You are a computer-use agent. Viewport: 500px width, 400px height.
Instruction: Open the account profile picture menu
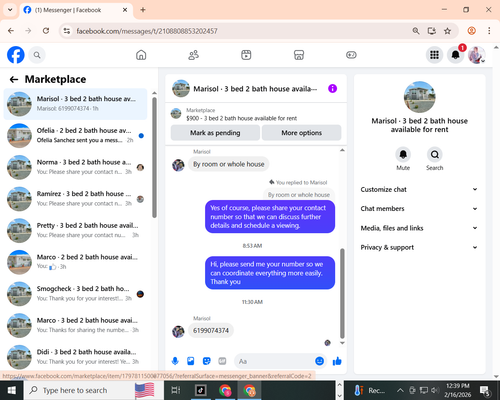(x=476, y=55)
